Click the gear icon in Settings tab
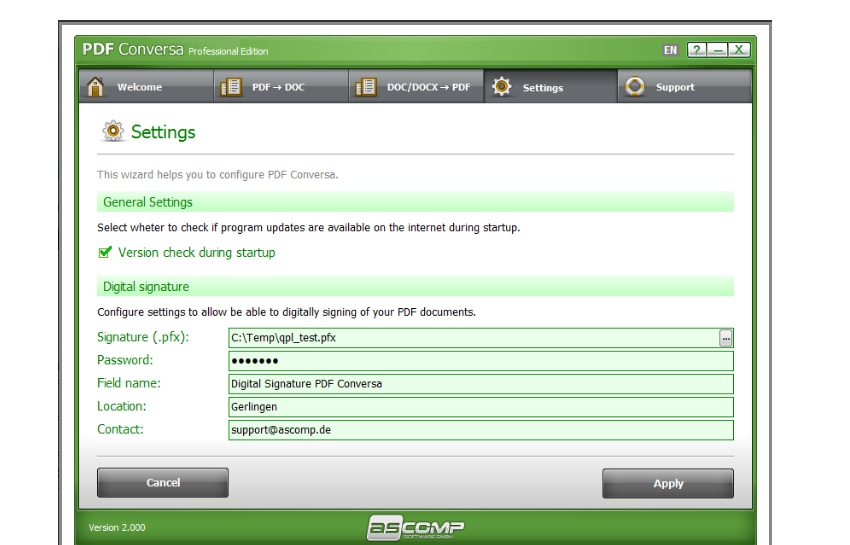850x545 pixels. pyautogui.click(x=501, y=87)
